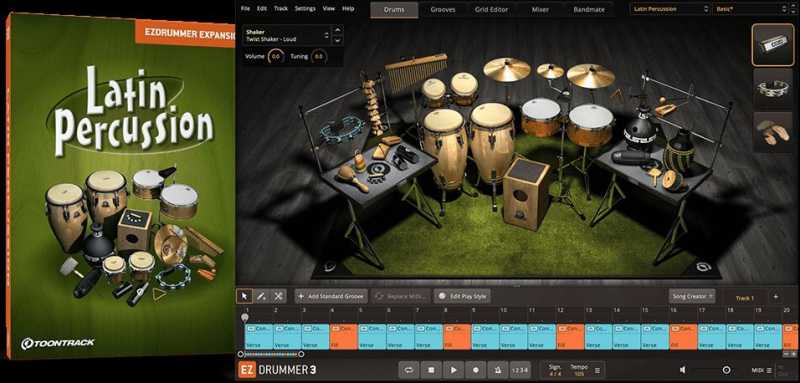The width and height of the screenshot is (800, 383).
Task: Click the play button in transport
Action: click(453, 369)
